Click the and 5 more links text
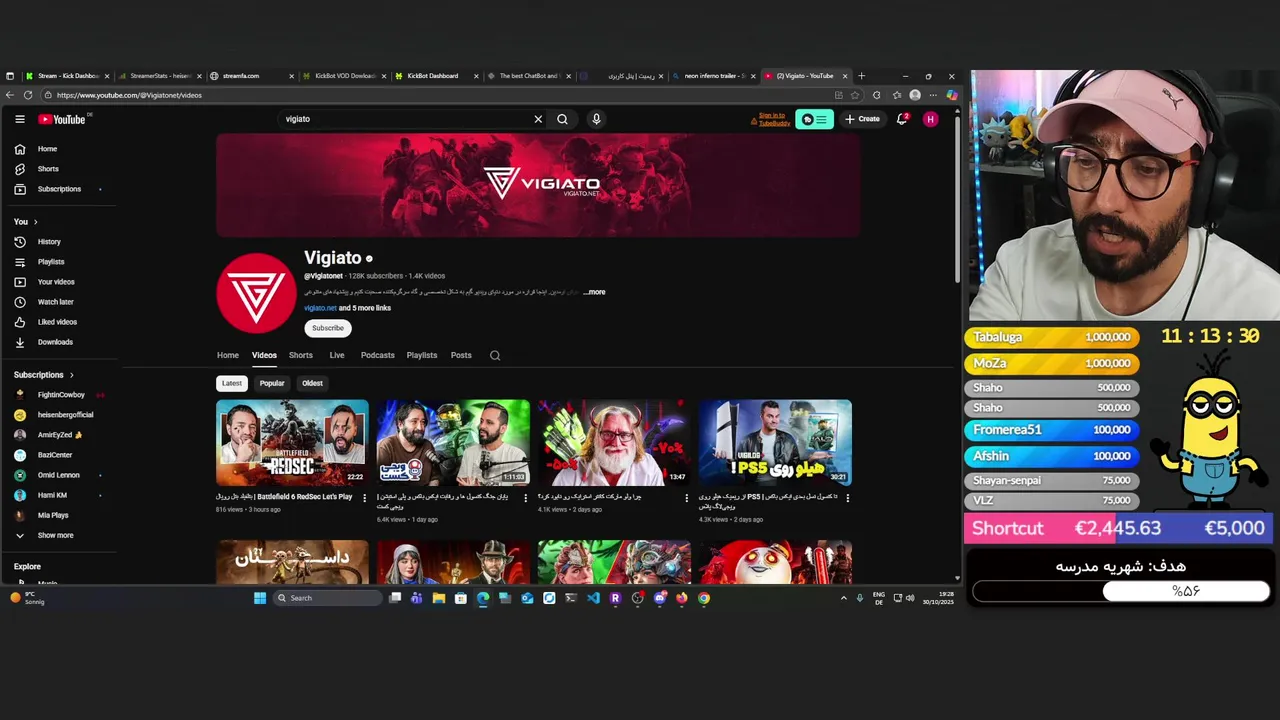The image size is (1280, 720). (x=365, y=308)
